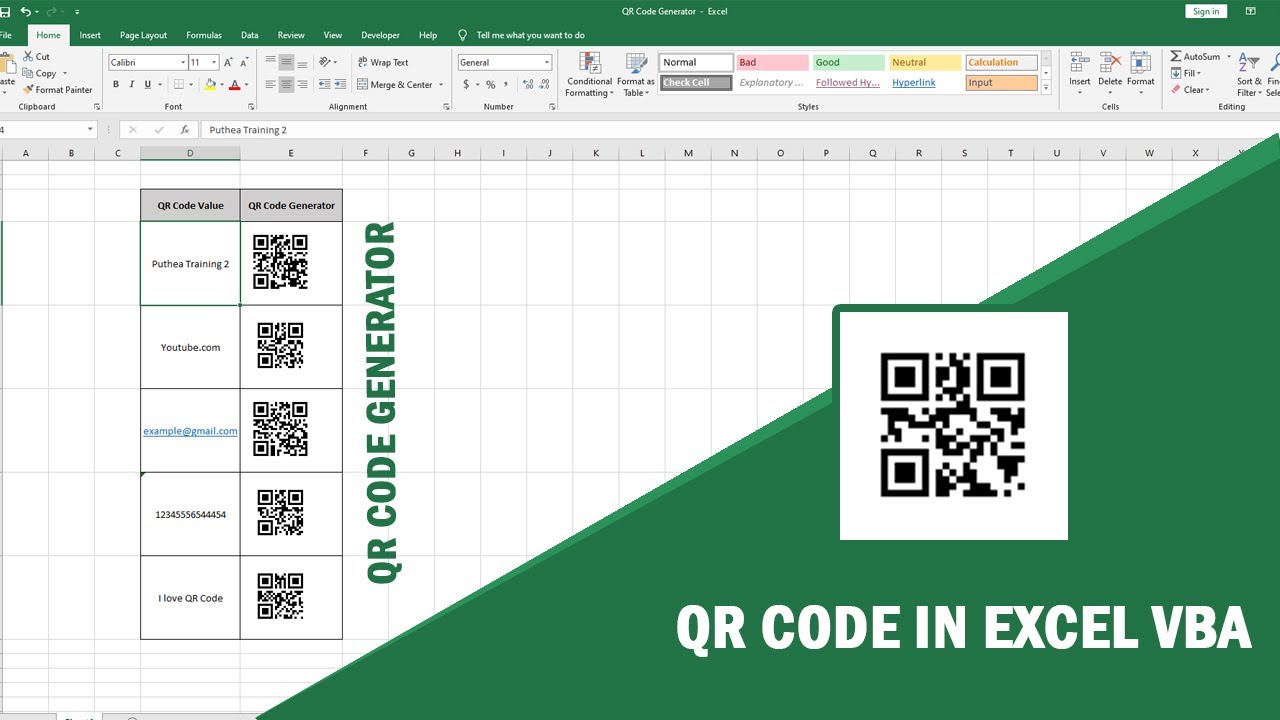The width and height of the screenshot is (1280, 720).
Task: Open the Developer tab
Action: pos(380,35)
